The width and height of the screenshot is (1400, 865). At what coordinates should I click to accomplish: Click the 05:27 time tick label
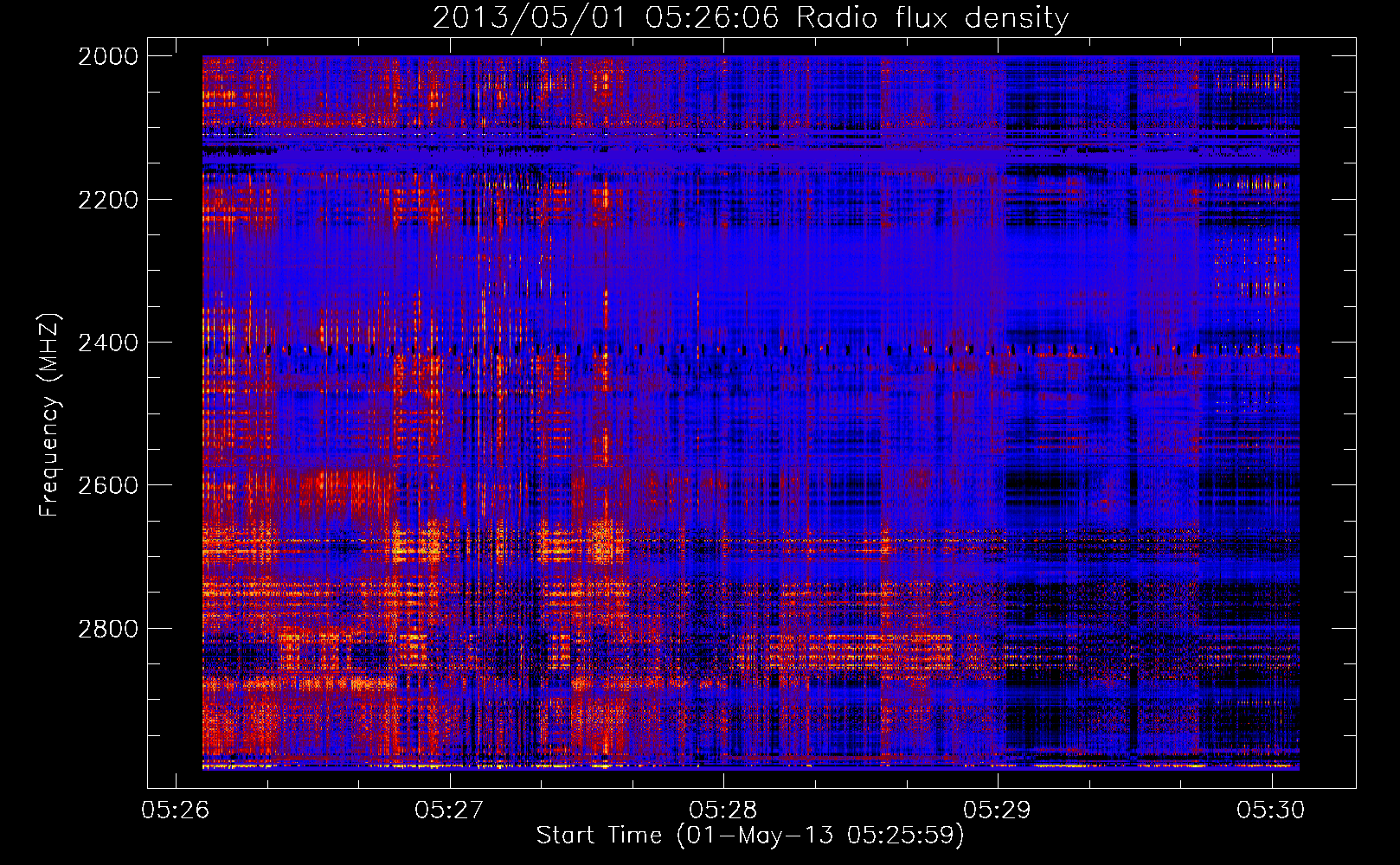(x=449, y=810)
